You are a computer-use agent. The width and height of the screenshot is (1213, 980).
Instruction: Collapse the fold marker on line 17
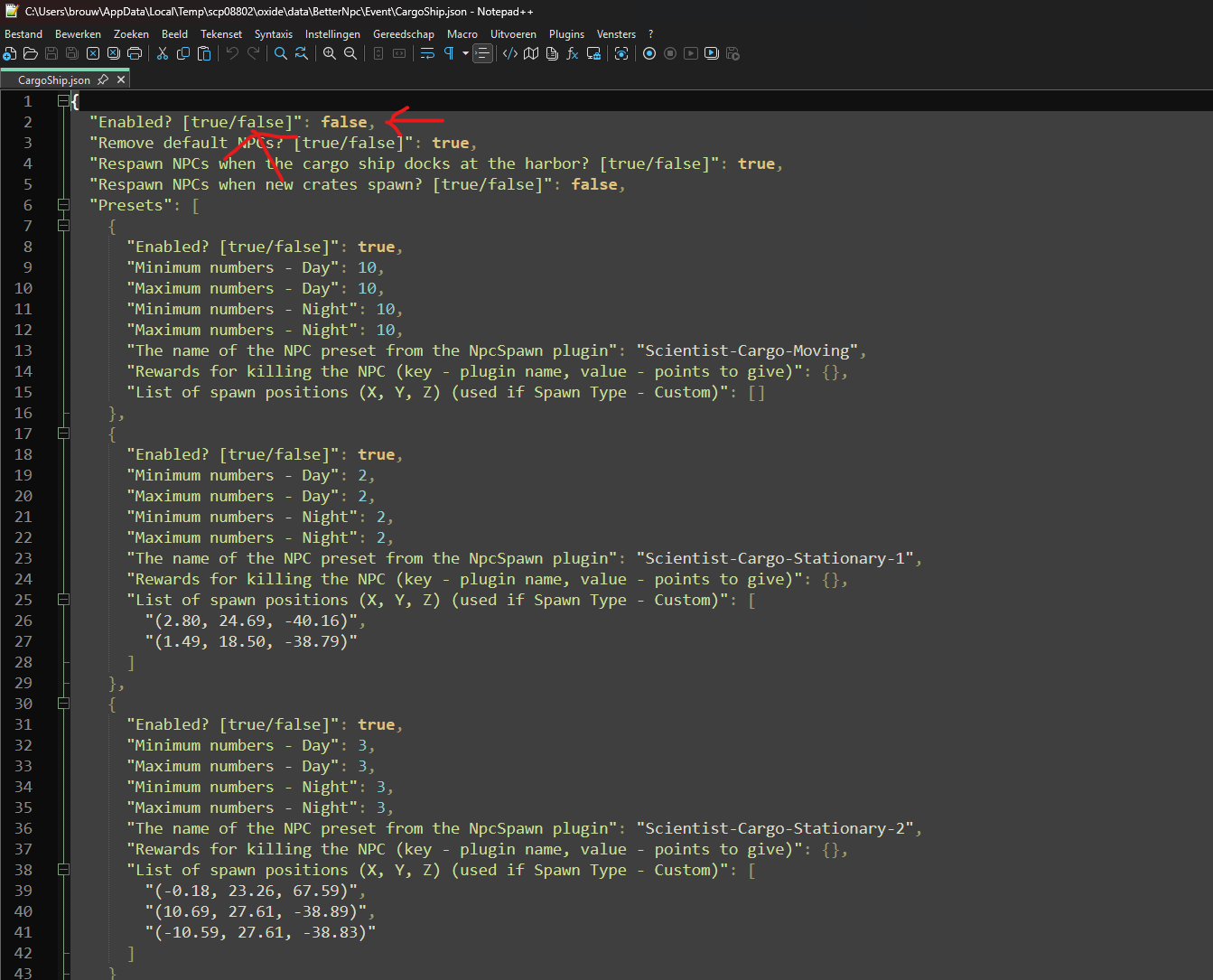[63, 434]
